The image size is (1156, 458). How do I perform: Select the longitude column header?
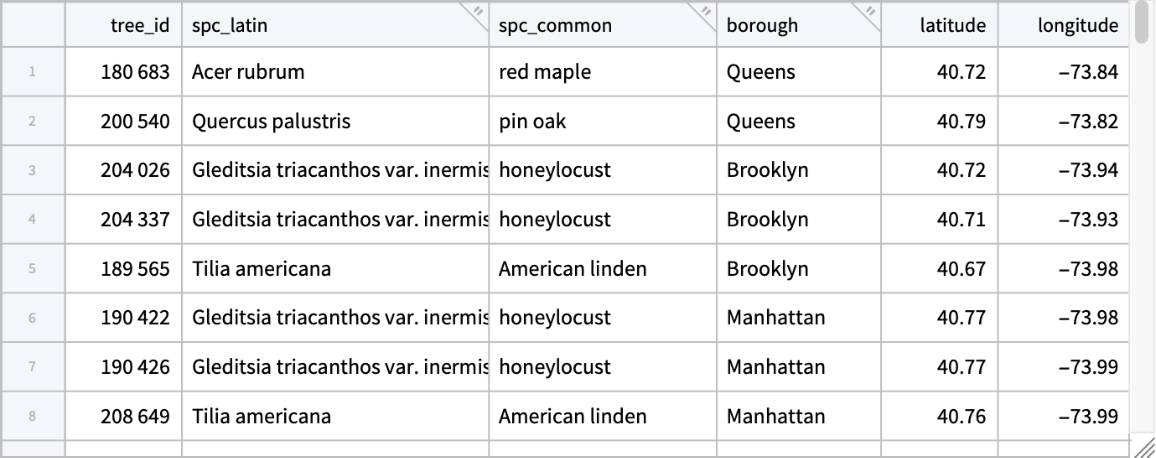1063,26
